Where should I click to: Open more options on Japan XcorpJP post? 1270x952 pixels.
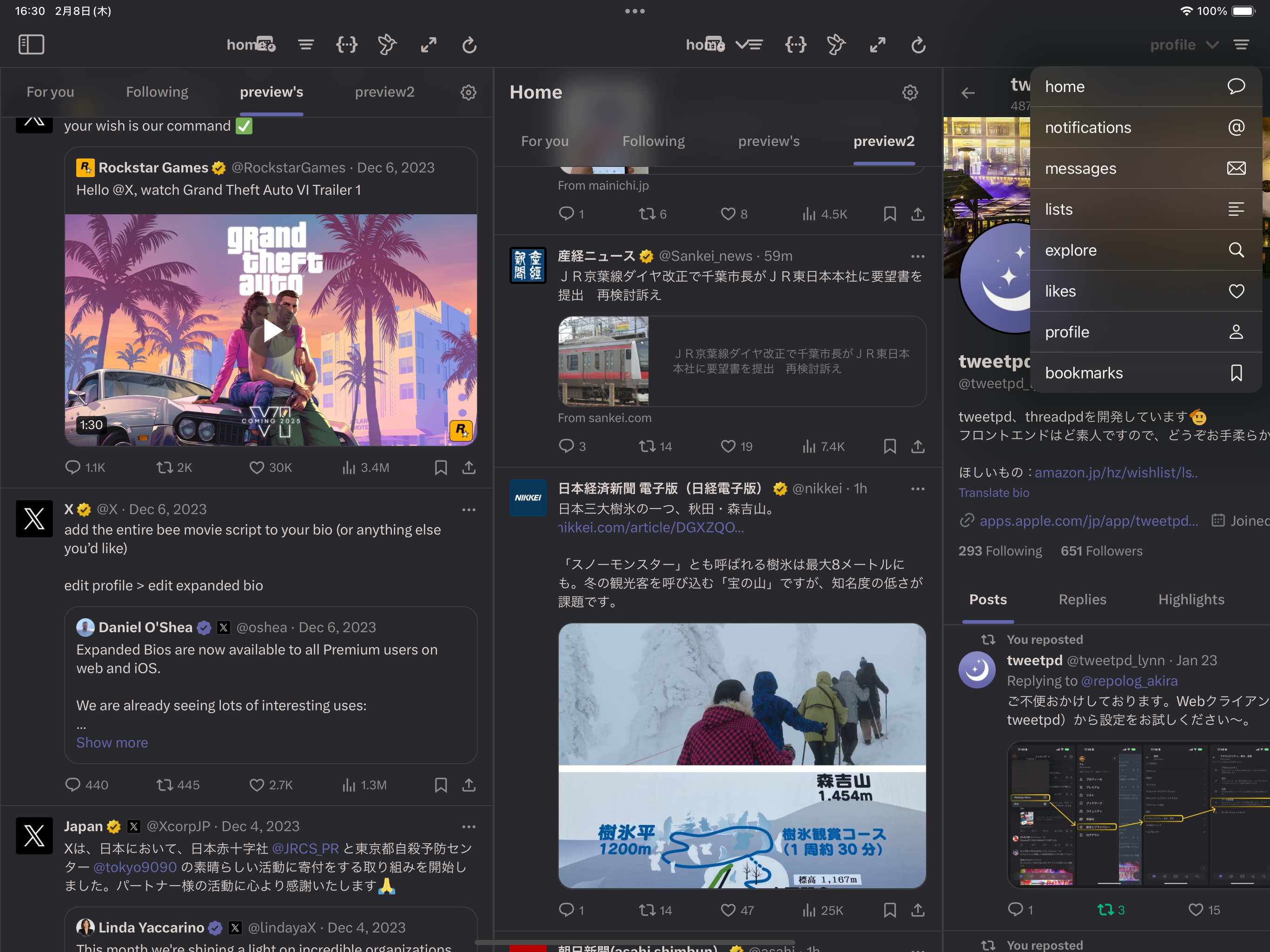(x=469, y=827)
